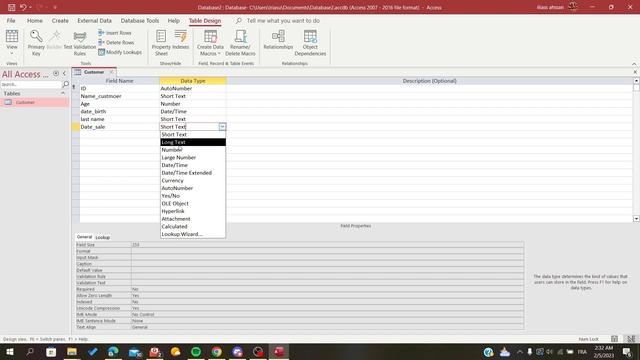Click the Field Size property value
This screenshot has height=360, width=640.
point(327,244)
